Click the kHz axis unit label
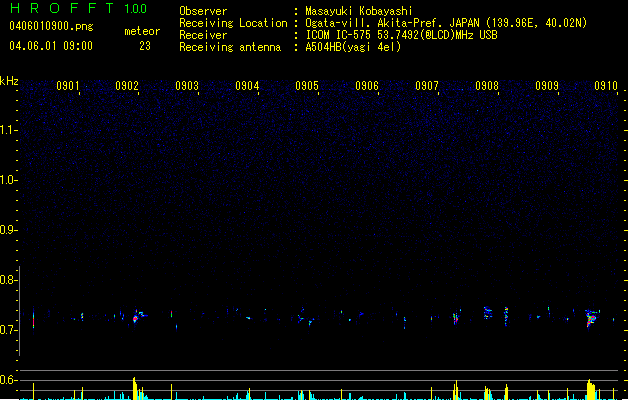This screenshot has height=400, width=629. click(9, 81)
